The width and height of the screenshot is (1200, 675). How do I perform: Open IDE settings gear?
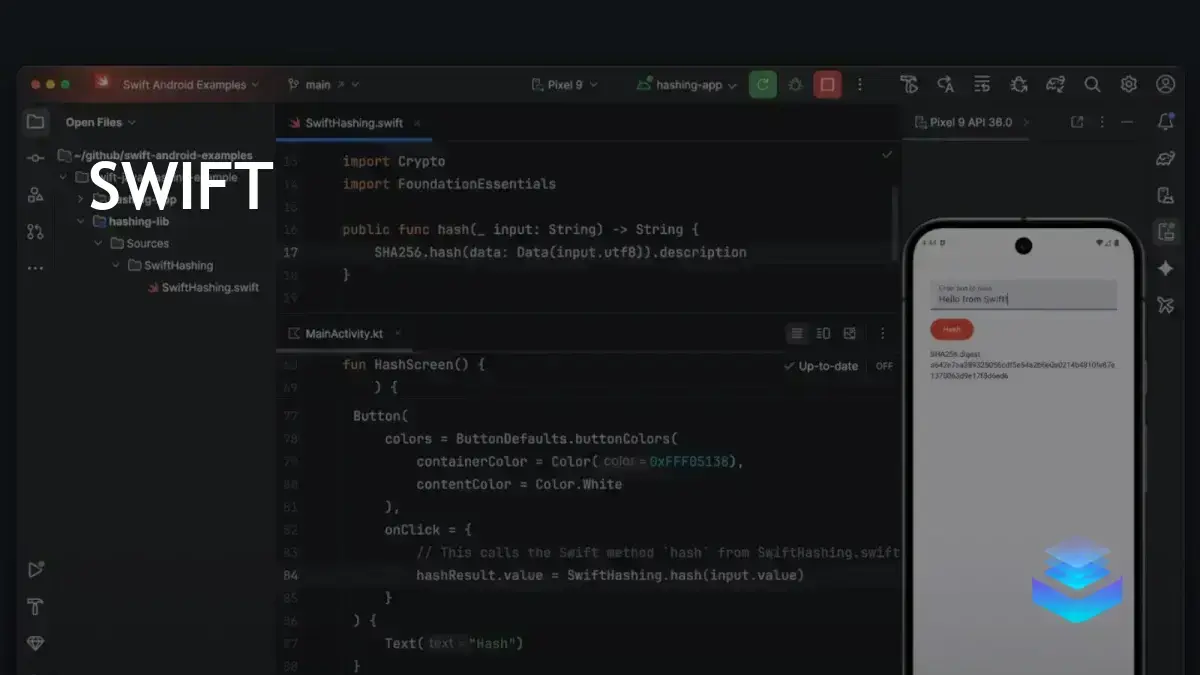pos(1129,85)
